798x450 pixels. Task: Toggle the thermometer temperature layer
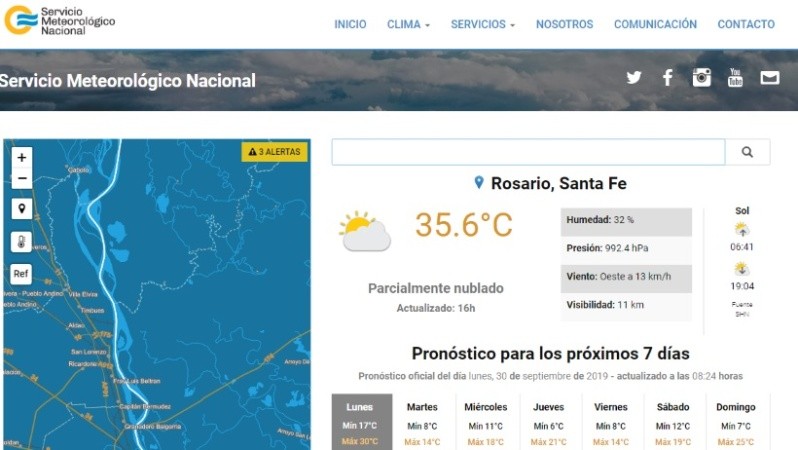click(22, 241)
